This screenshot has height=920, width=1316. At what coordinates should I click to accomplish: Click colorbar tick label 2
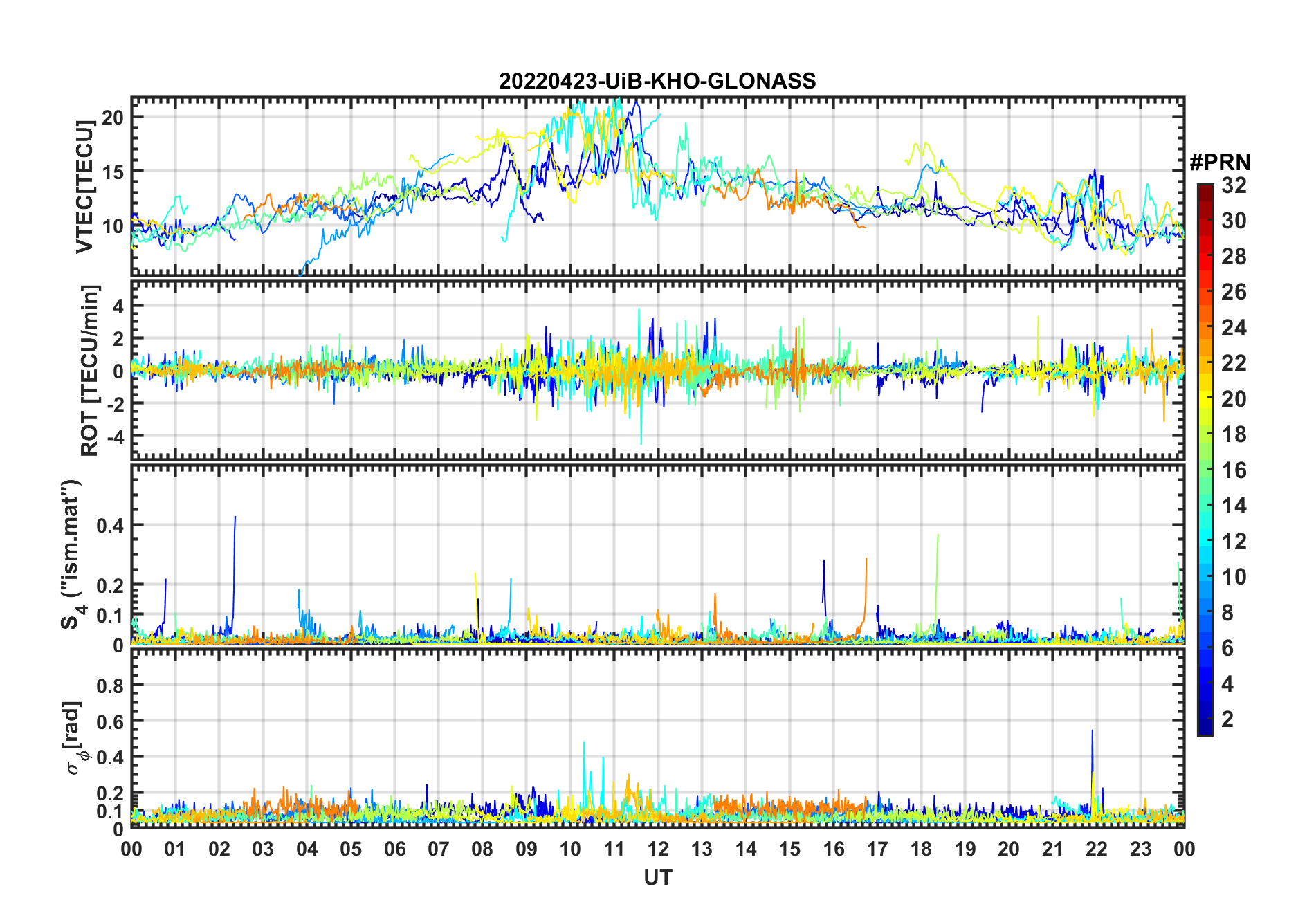pyautogui.click(x=1227, y=719)
